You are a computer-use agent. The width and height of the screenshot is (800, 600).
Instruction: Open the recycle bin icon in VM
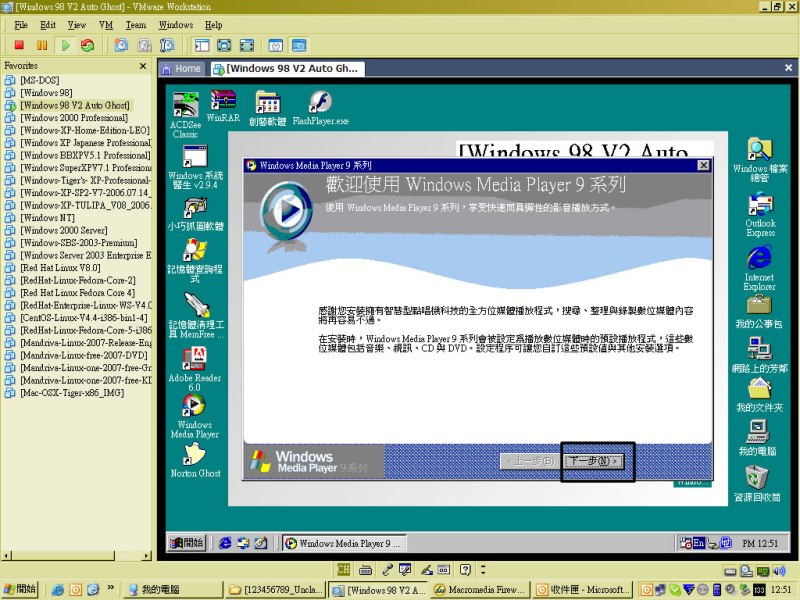pyautogui.click(x=757, y=483)
